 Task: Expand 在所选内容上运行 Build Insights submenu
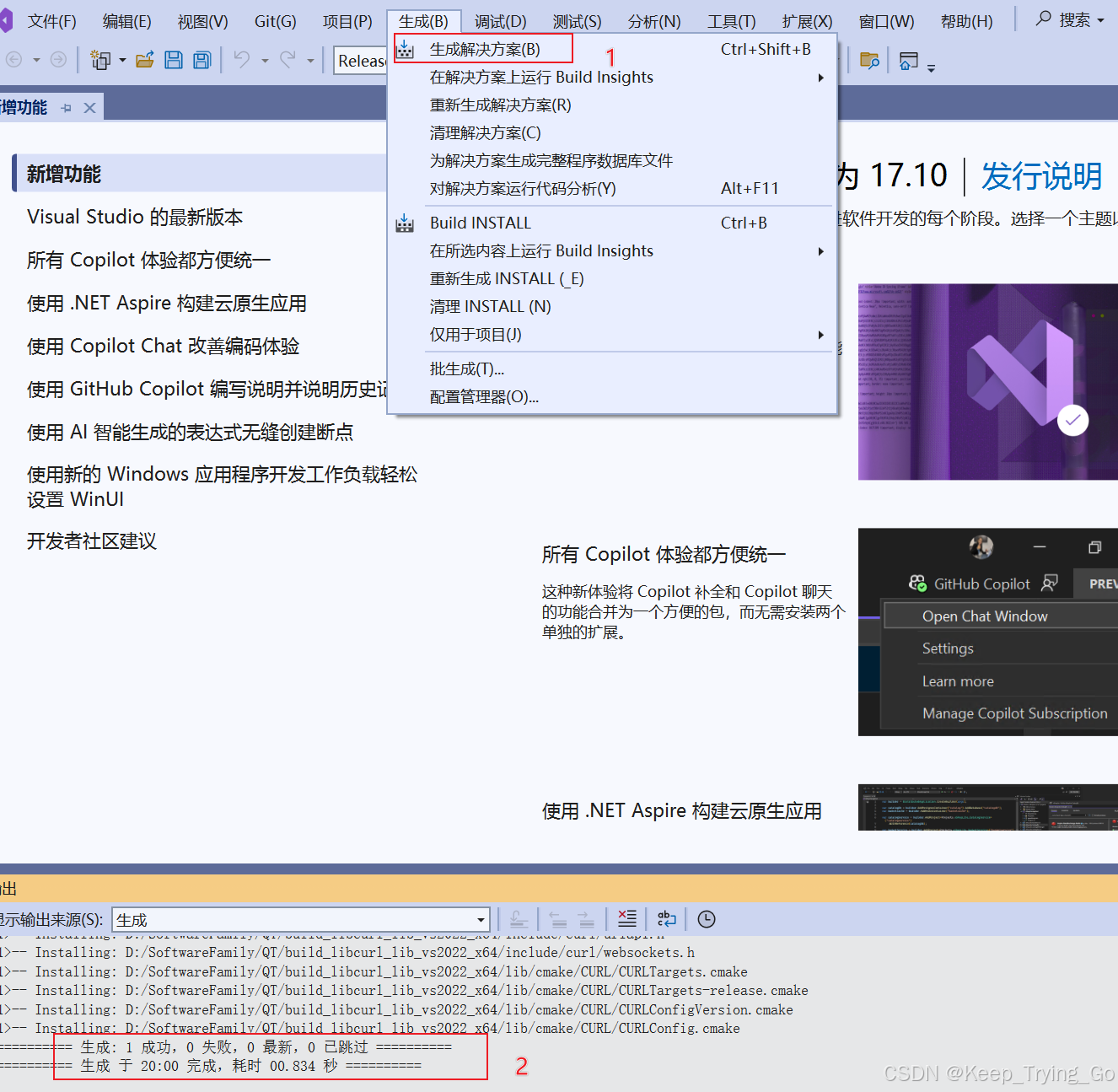click(820, 251)
